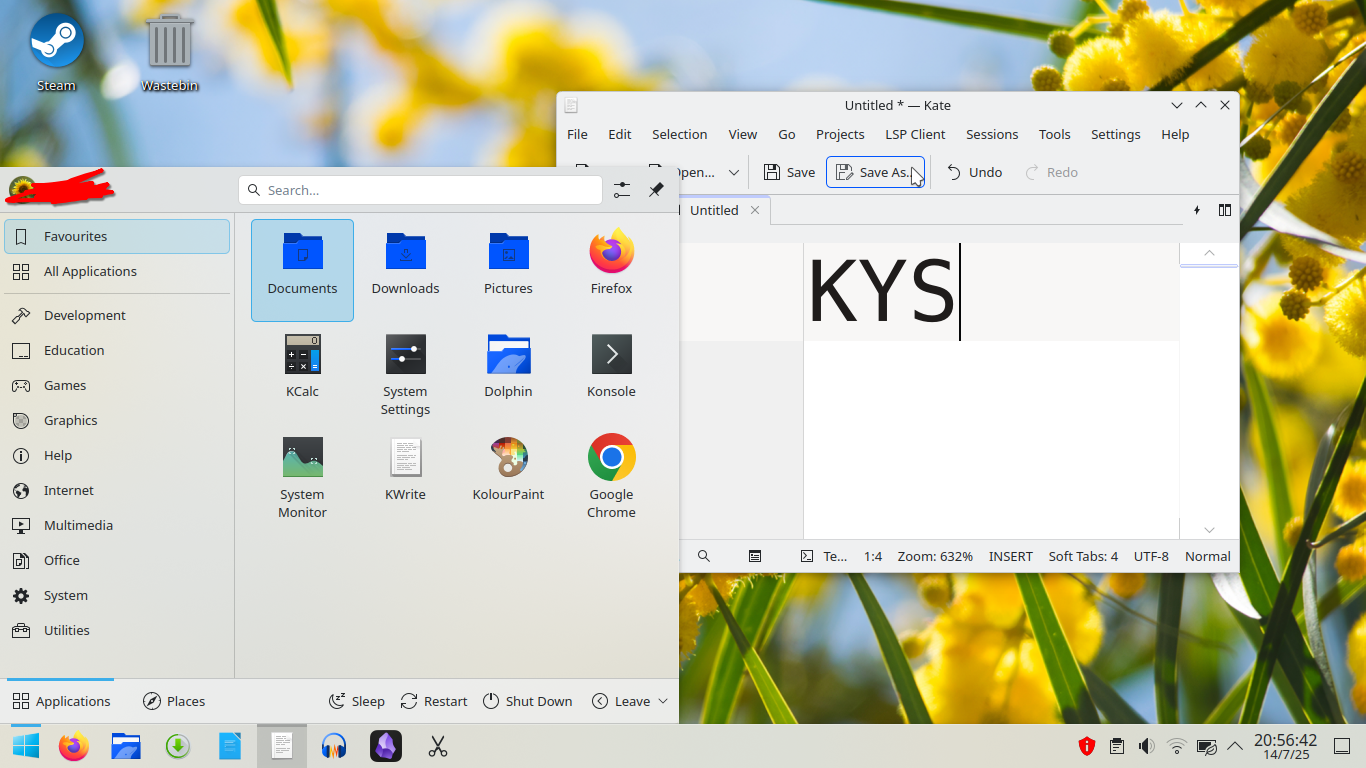Click the Shut Down button

click(528, 701)
